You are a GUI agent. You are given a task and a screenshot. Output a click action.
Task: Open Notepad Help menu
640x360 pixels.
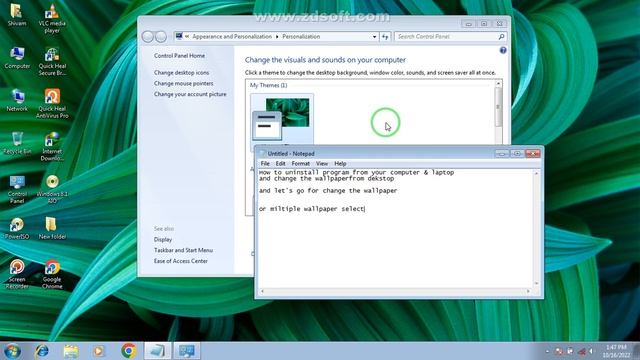(340, 164)
